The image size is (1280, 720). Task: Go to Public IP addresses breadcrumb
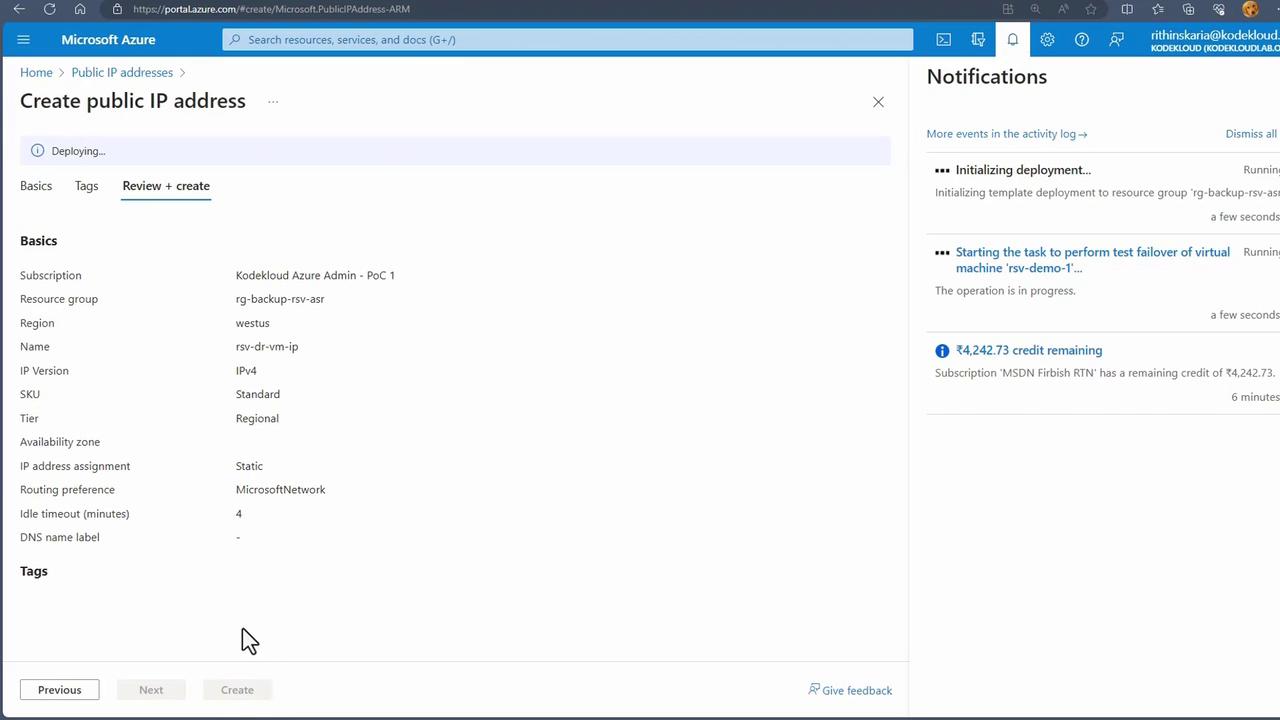pos(122,73)
